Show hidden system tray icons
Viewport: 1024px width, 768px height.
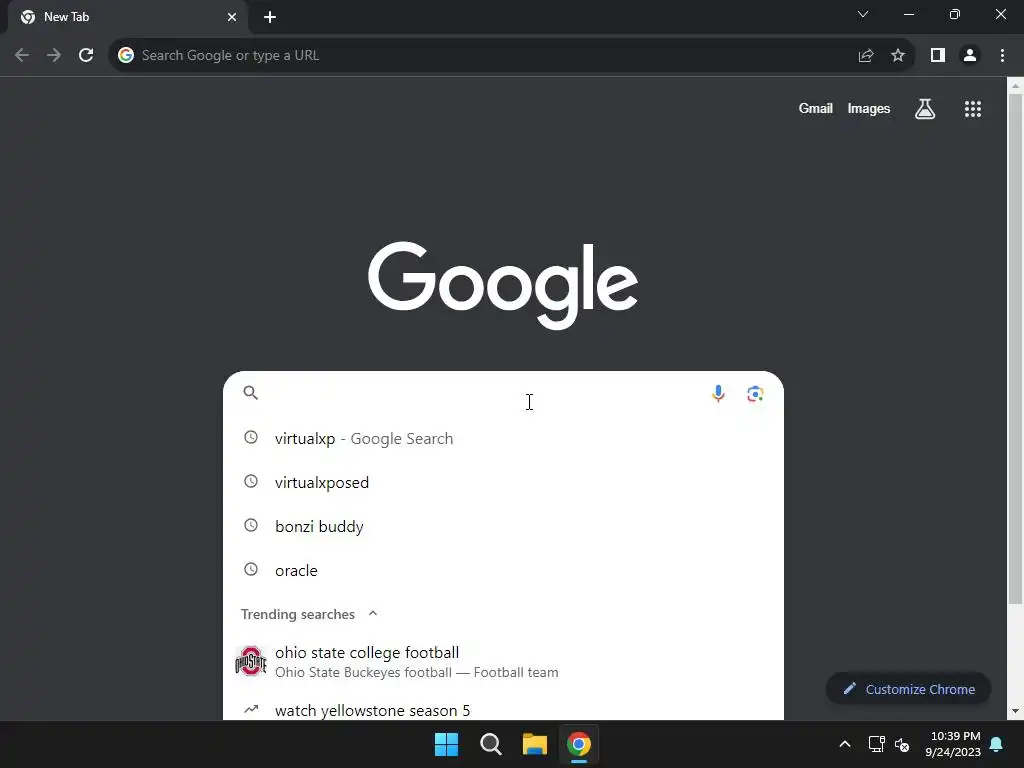pos(844,744)
